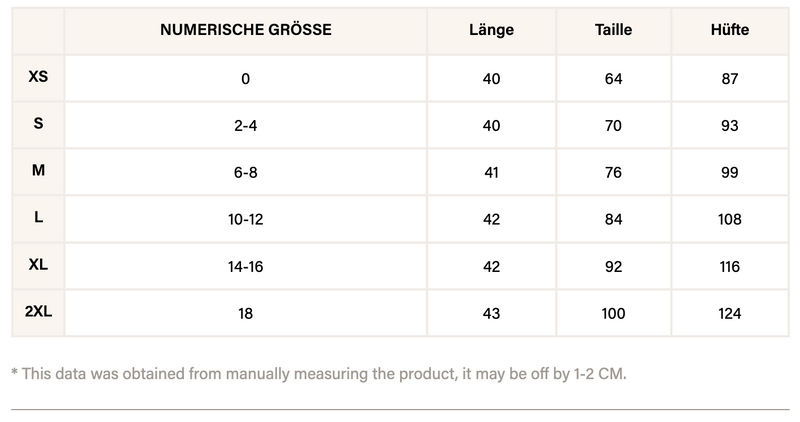Click the Taille column header

[x=613, y=30]
